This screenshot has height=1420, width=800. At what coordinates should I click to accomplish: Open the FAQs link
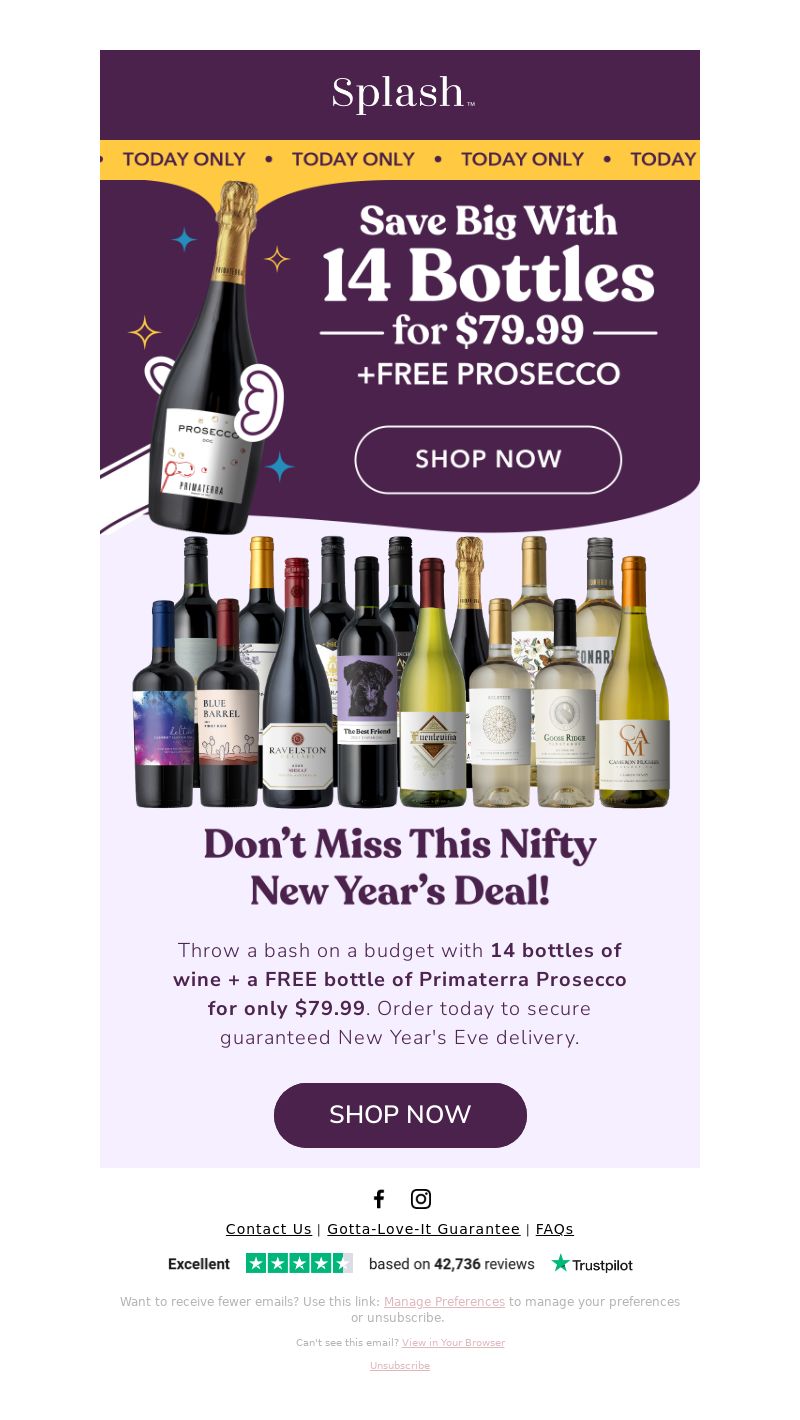coord(555,1229)
